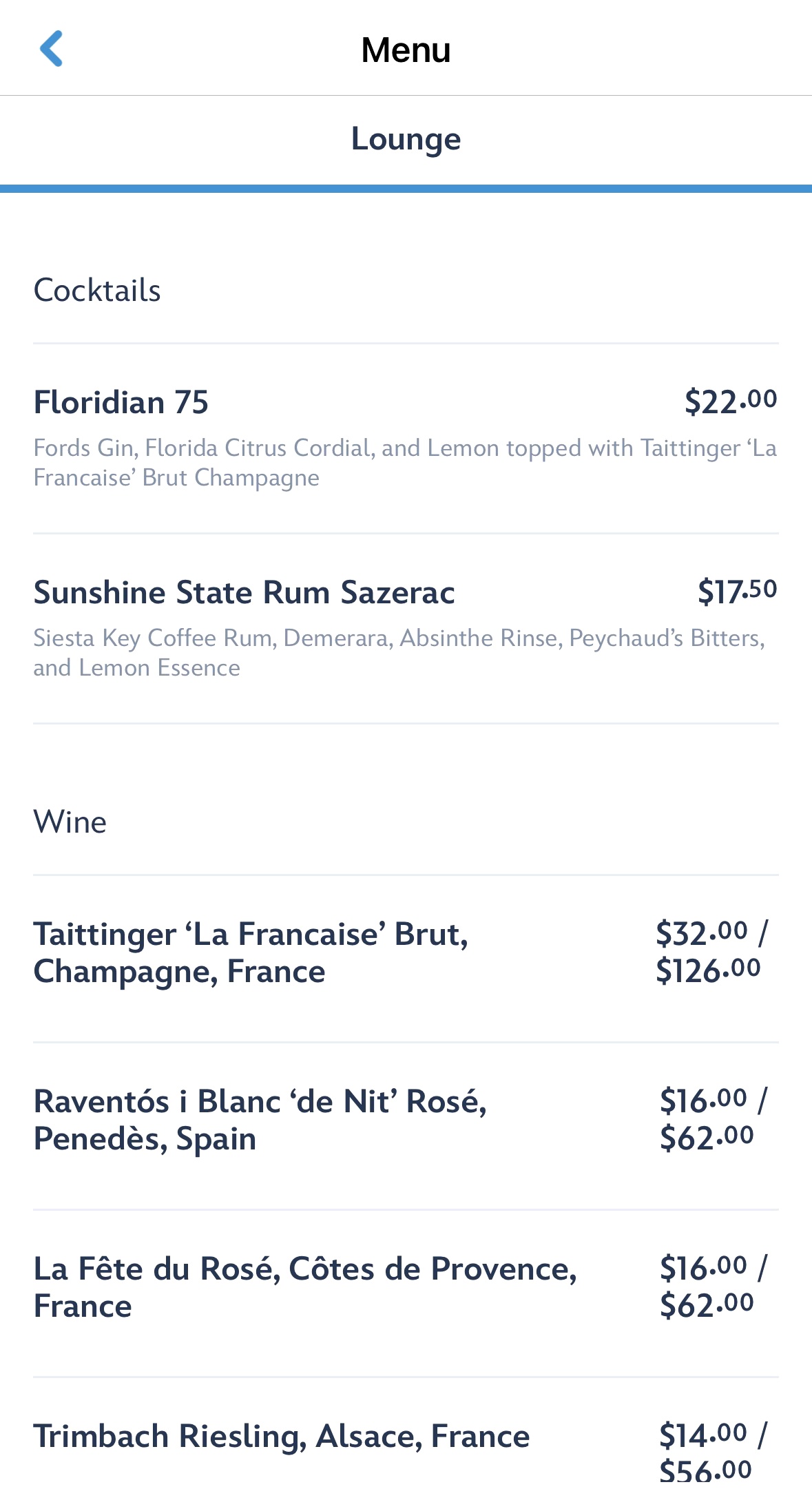Open Trimbach Riesling, Alsace, France entry

(x=282, y=1437)
